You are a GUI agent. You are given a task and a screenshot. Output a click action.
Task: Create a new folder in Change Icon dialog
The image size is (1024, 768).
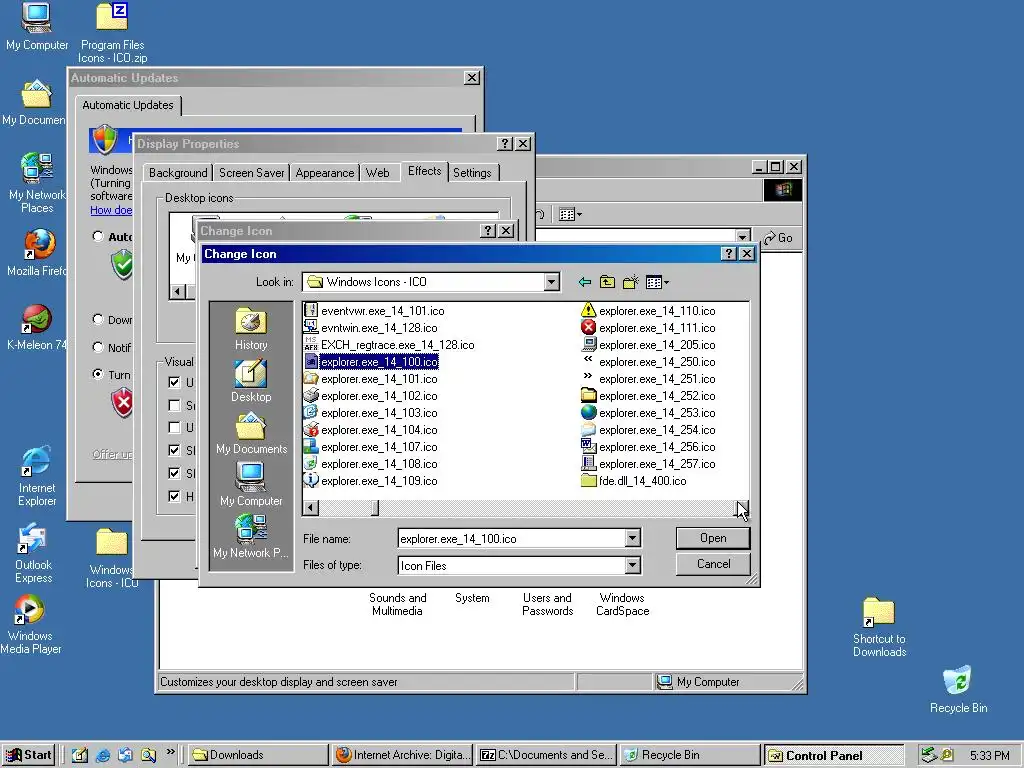pos(630,282)
